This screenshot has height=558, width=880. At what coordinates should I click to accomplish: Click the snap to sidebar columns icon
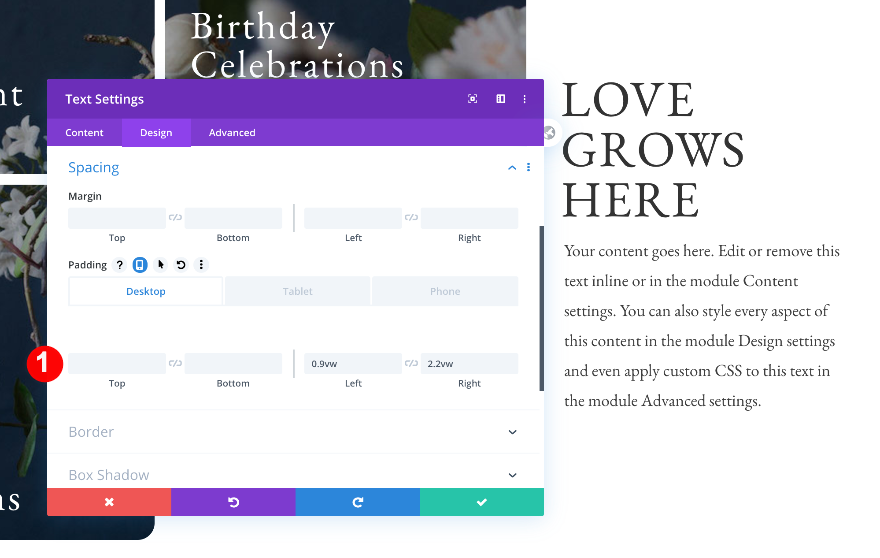501,99
